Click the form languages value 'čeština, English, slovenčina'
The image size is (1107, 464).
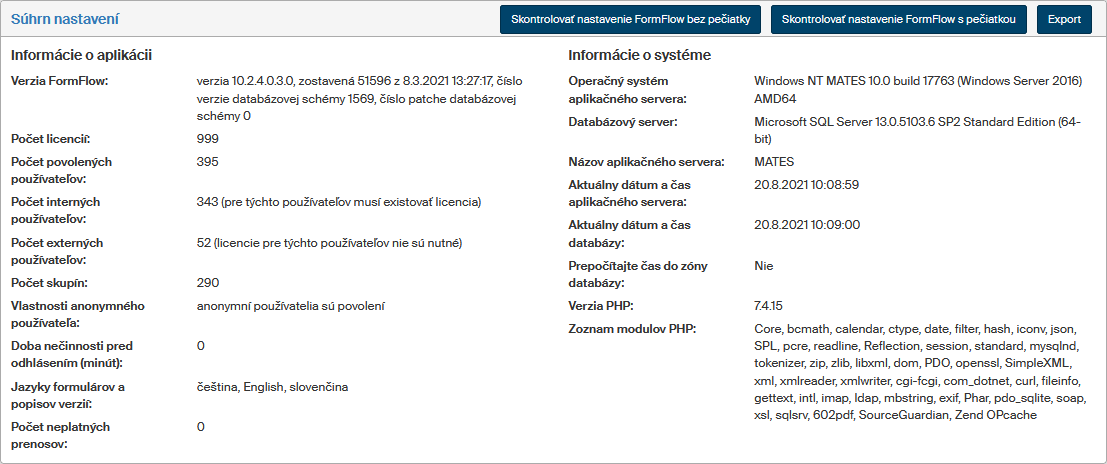pyautogui.click(x=272, y=387)
